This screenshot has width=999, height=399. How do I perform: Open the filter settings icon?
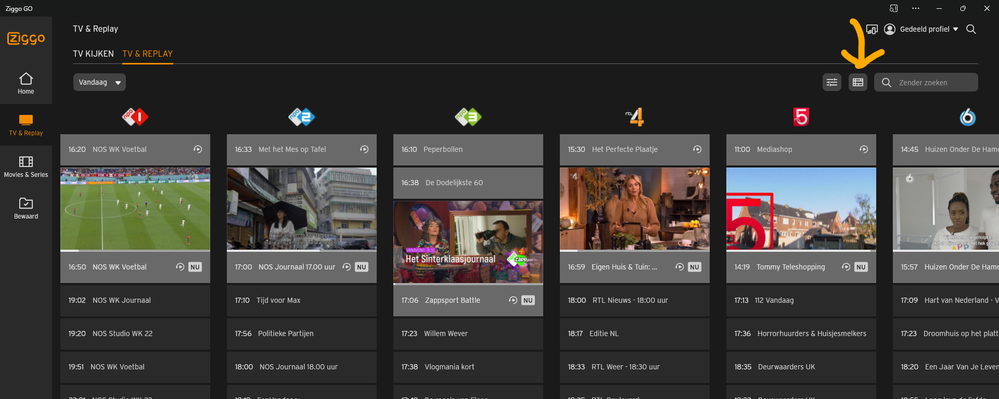point(831,82)
